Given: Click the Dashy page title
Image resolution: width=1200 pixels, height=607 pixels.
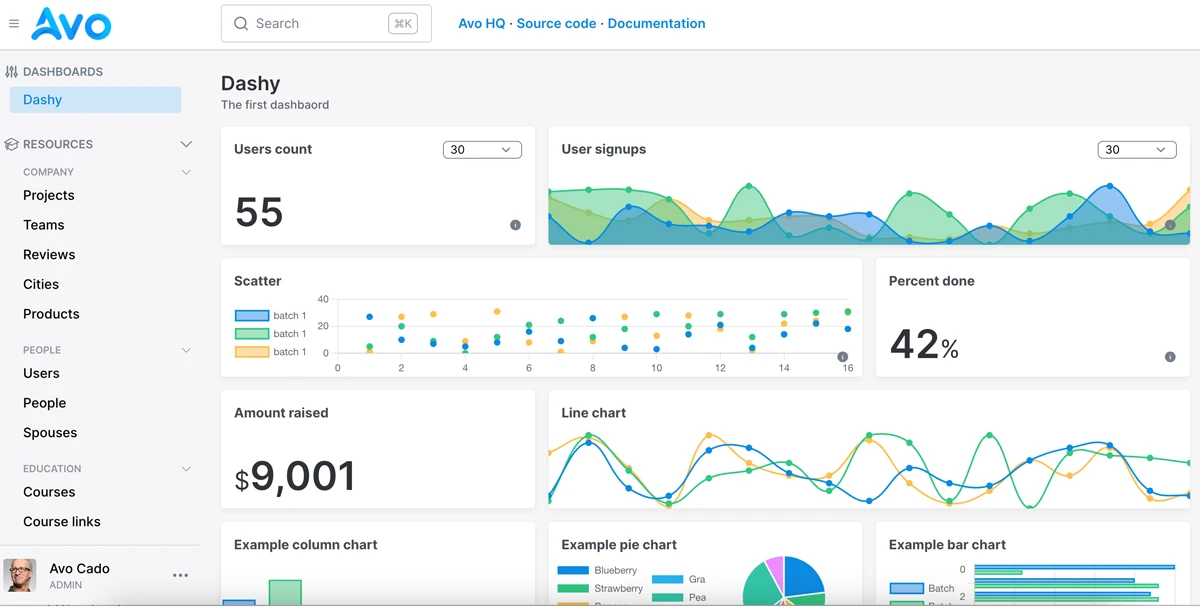Looking at the screenshot, I should [x=250, y=84].
